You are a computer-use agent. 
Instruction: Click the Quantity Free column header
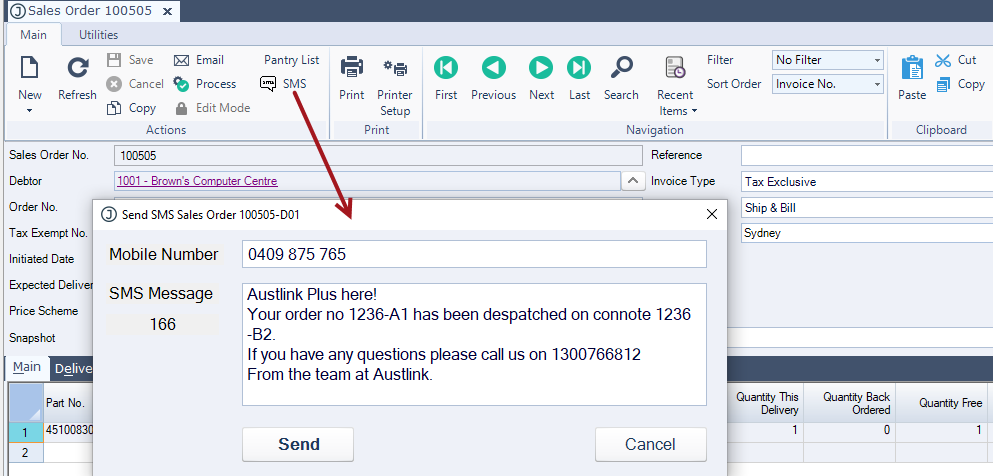(941, 403)
